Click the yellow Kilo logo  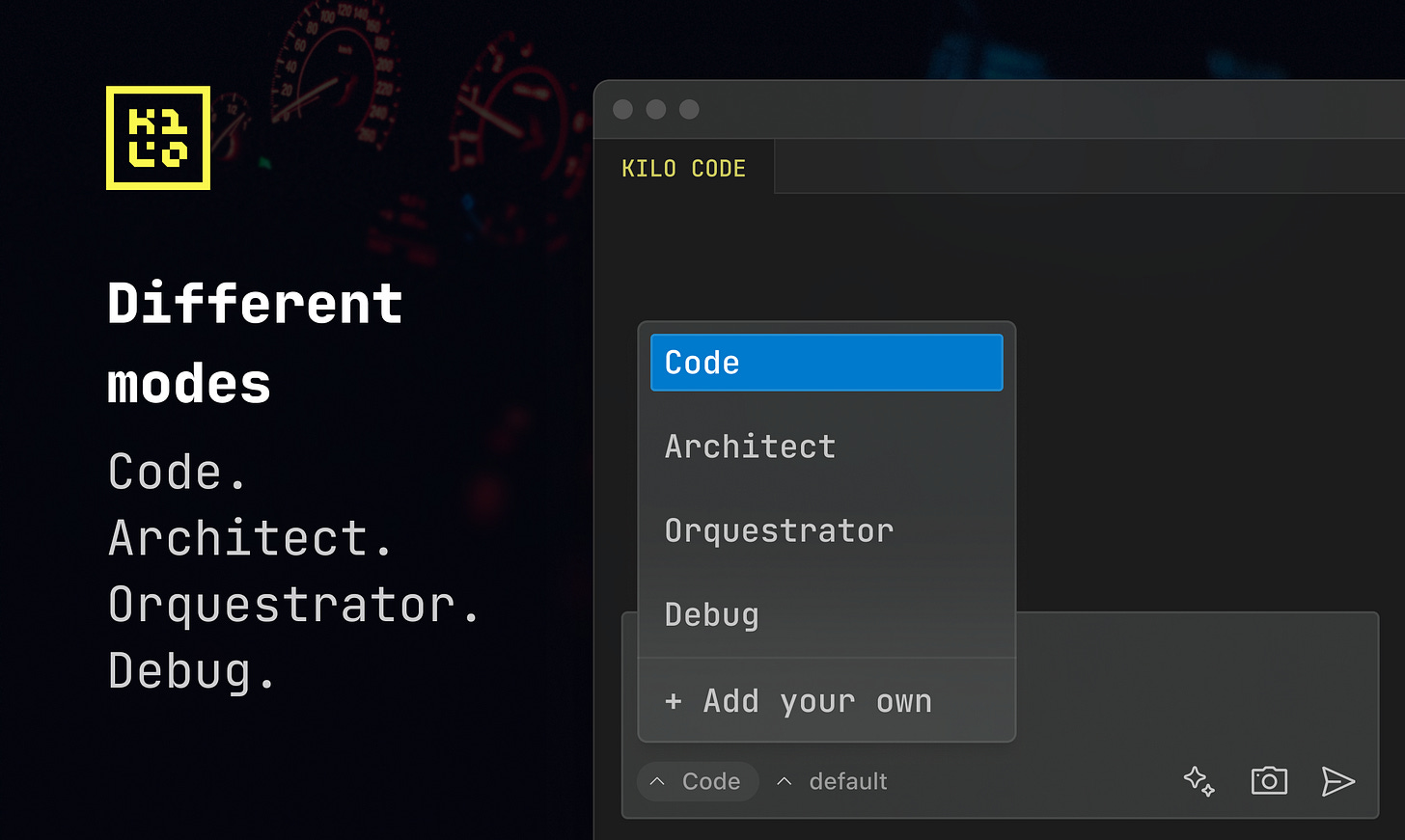click(158, 138)
